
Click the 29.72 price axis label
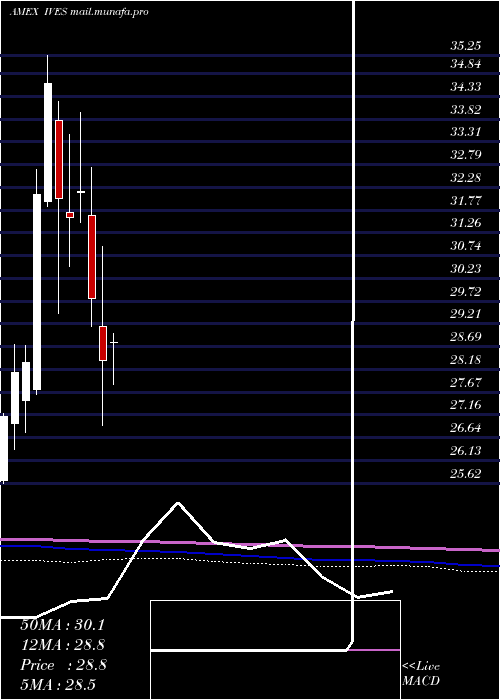click(466, 292)
